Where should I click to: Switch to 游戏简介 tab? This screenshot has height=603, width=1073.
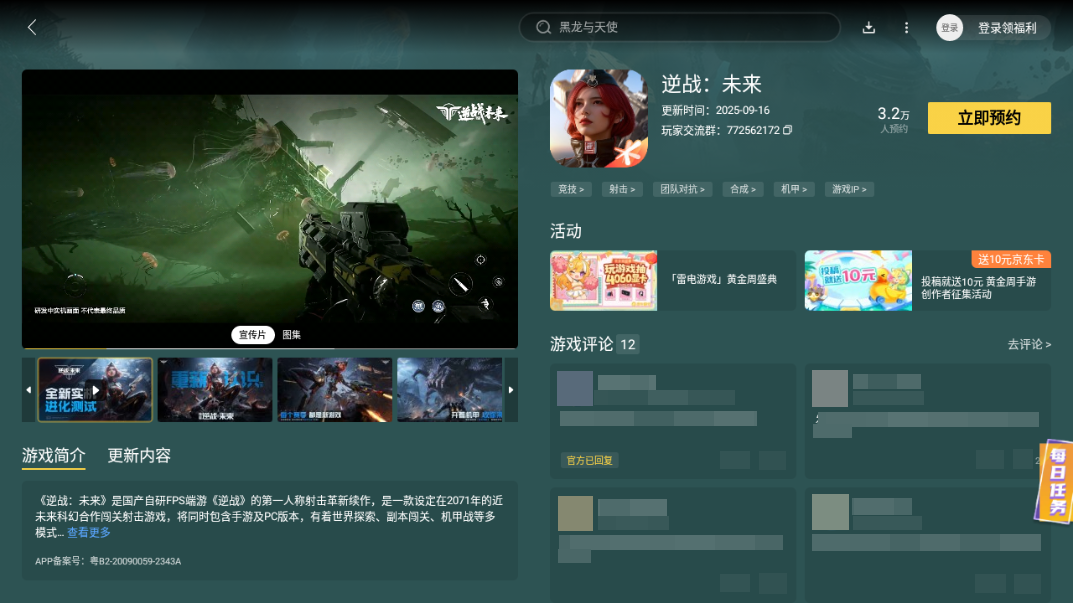pyautogui.click(x=53, y=456)
